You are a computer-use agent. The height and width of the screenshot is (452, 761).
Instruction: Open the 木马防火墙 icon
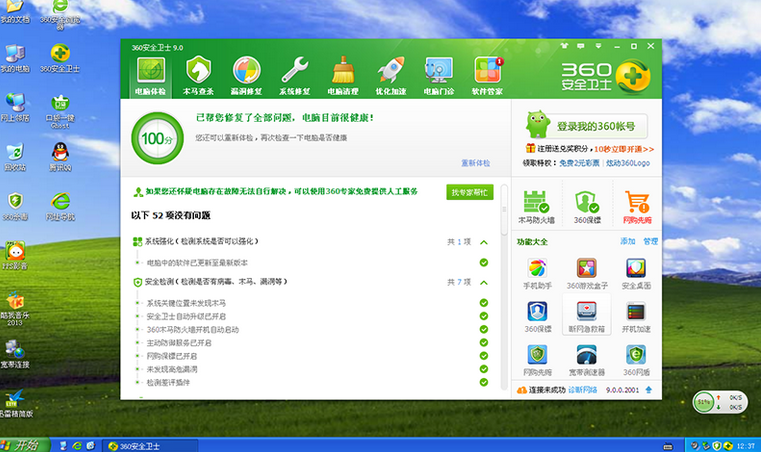coord(536,206)
